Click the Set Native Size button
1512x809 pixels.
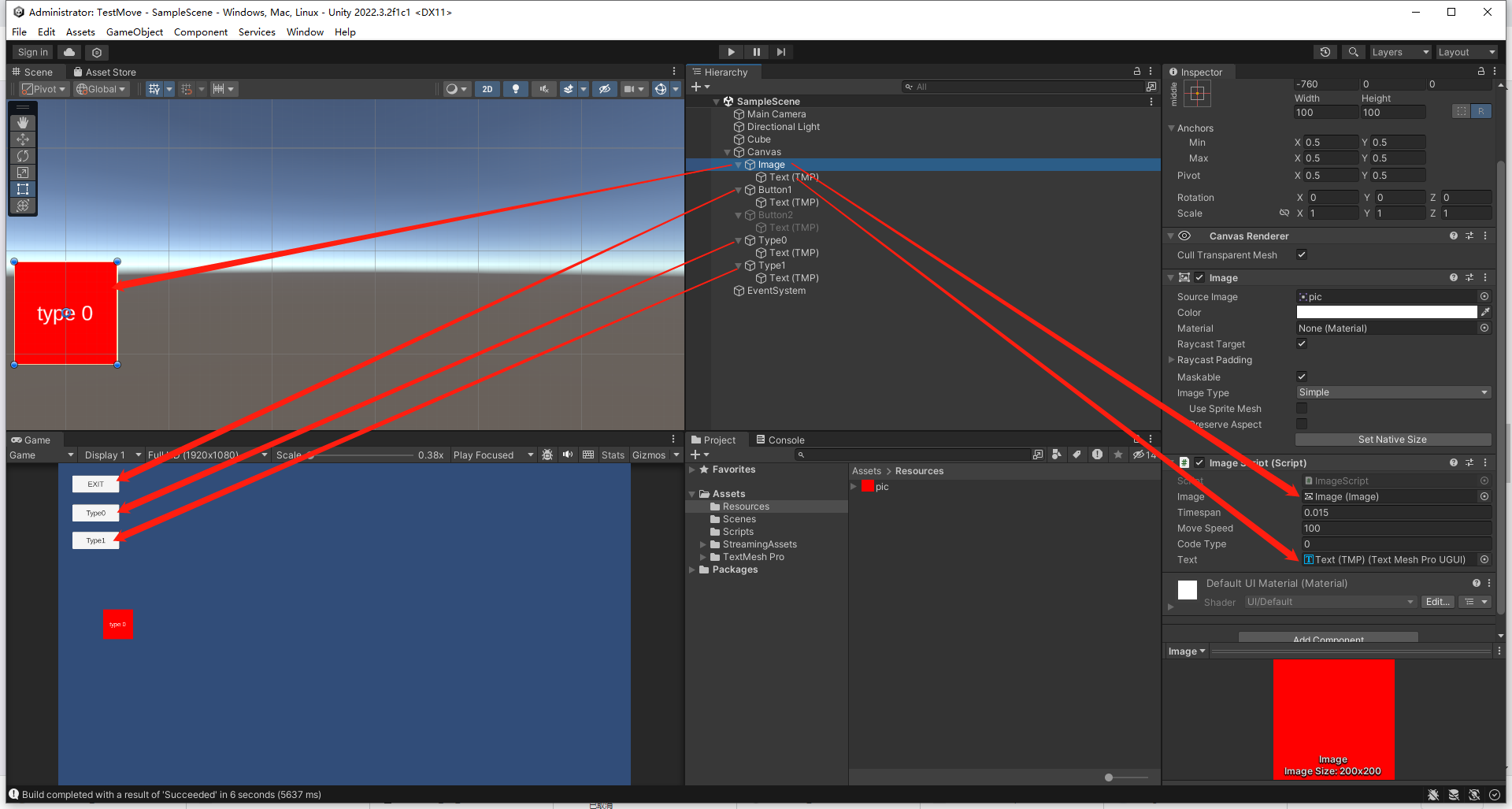click(x=1392, y=439)
